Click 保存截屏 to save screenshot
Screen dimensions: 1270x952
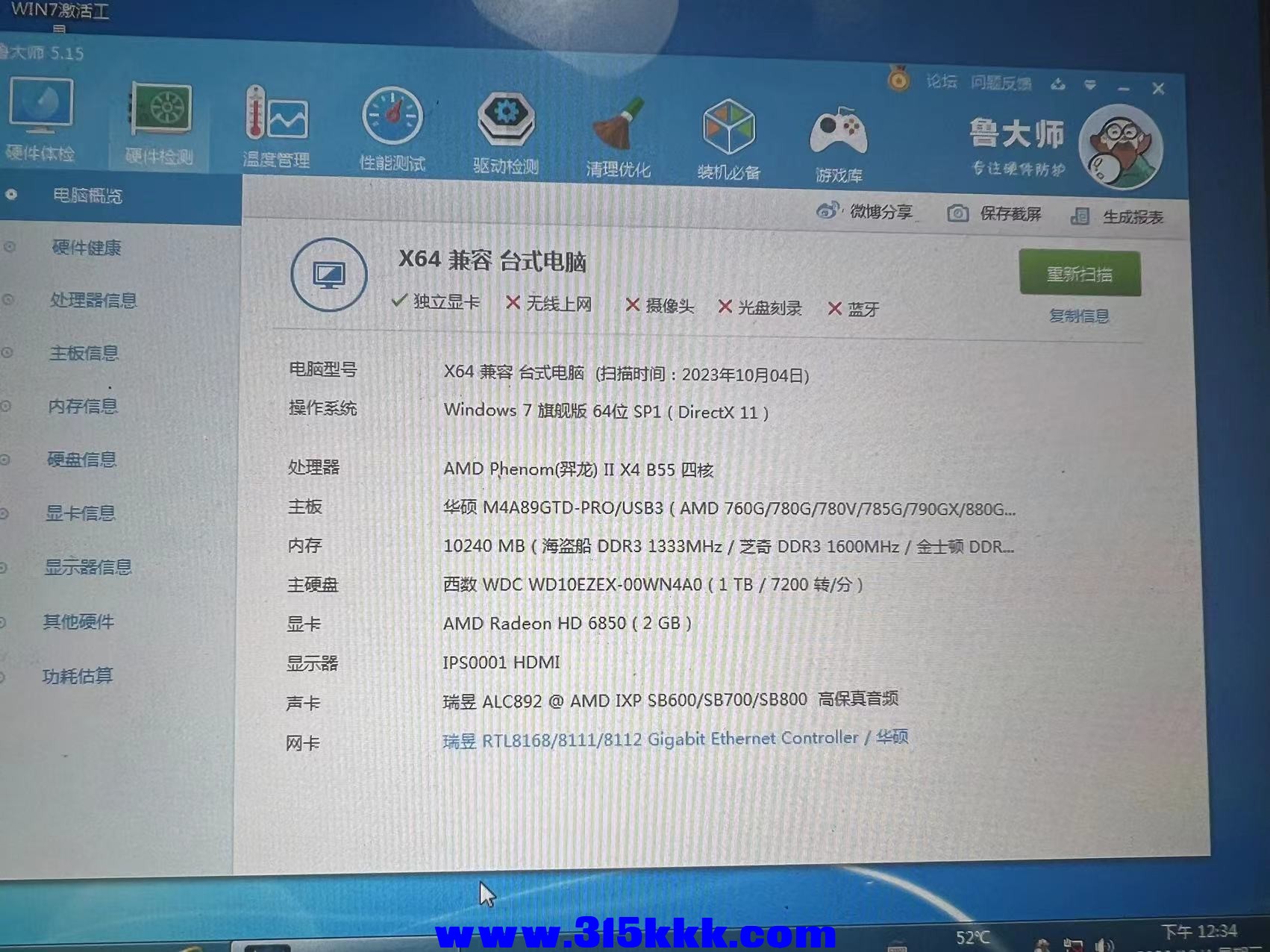pos(1010,214)
